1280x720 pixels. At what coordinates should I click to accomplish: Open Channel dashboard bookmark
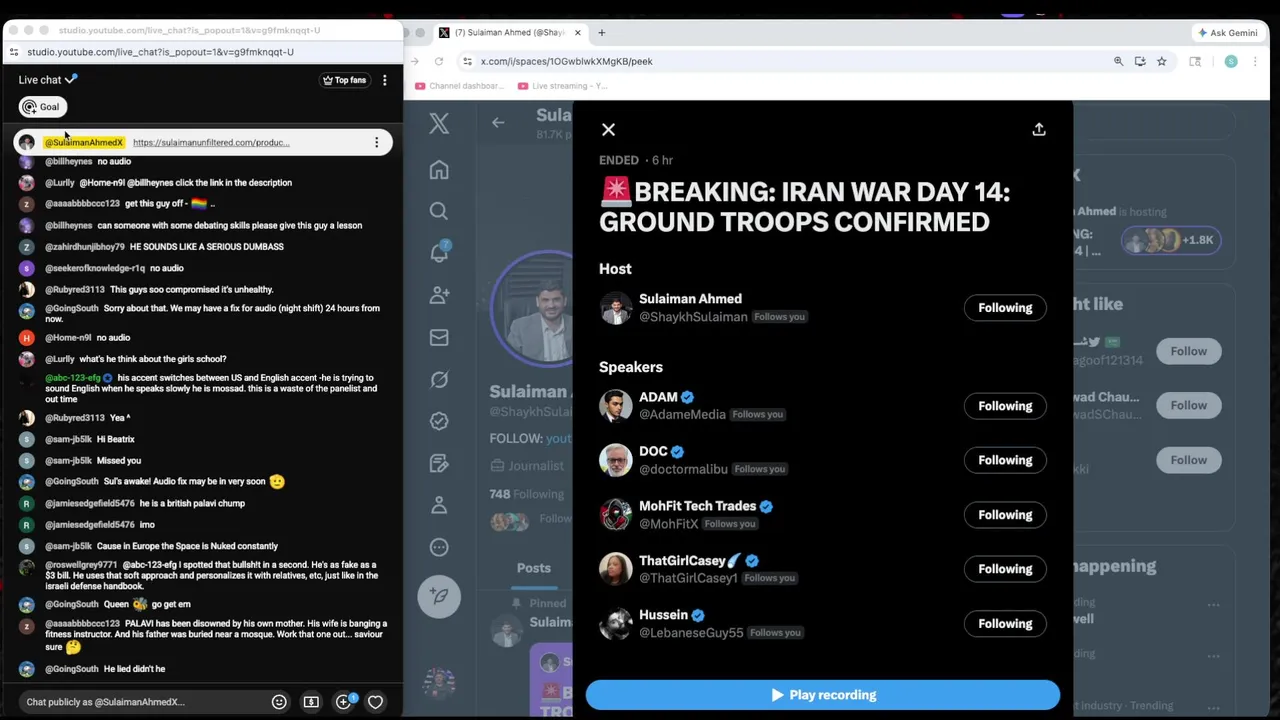click(460, 86)
